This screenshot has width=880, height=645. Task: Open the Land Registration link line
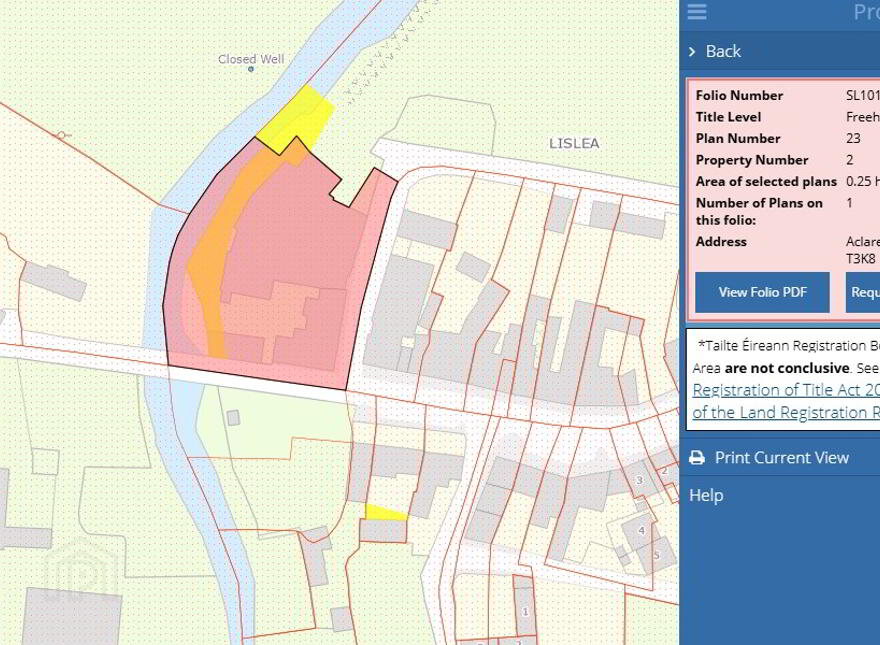click(786, 412)
